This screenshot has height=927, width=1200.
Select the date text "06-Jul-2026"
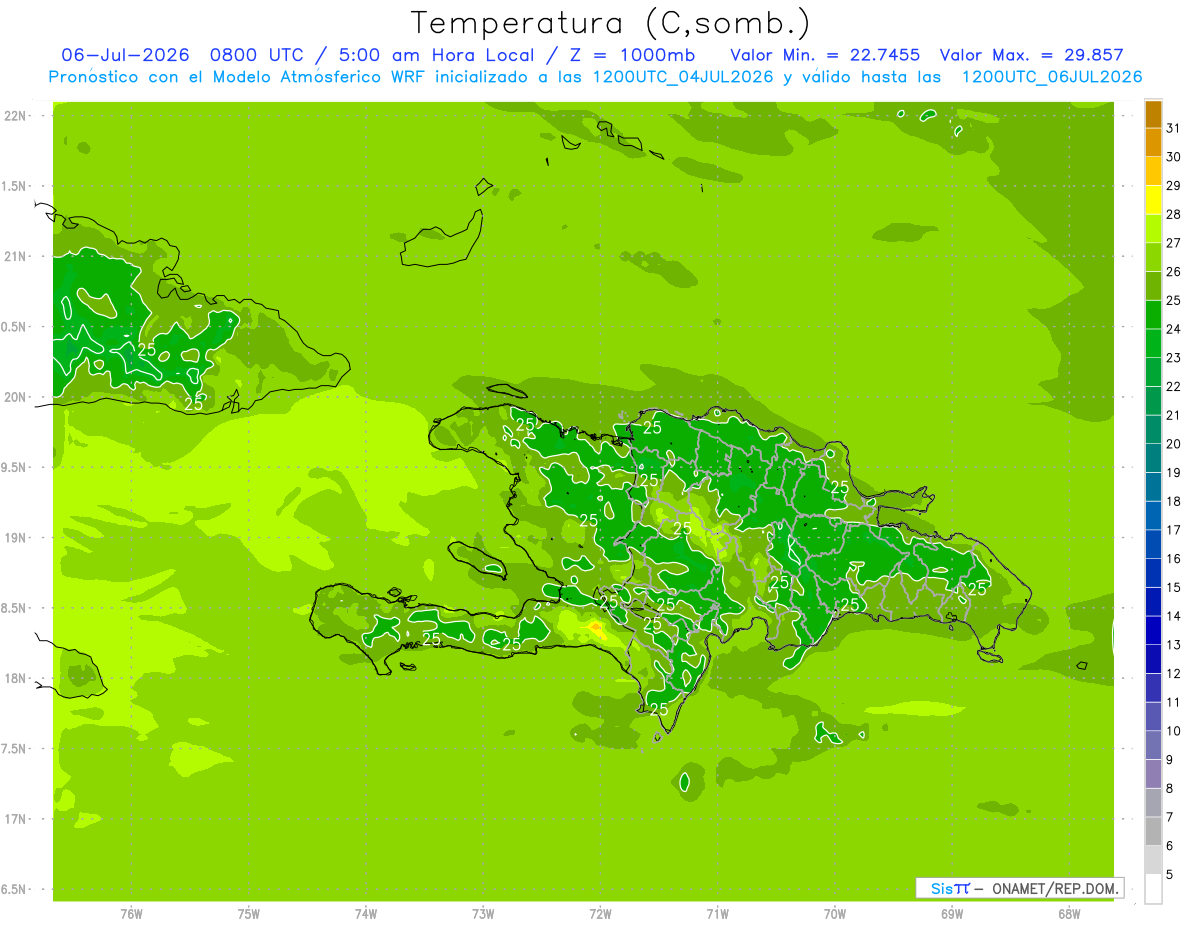(x=125, y=55)
